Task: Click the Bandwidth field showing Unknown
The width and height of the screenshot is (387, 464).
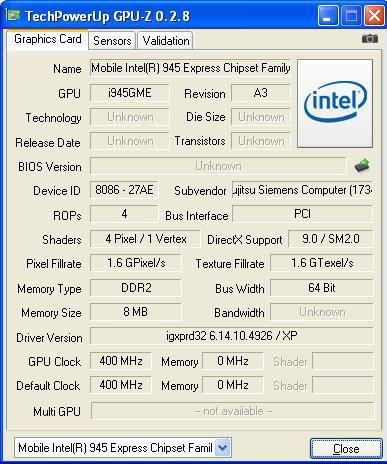Action: (x=322, y=312)
